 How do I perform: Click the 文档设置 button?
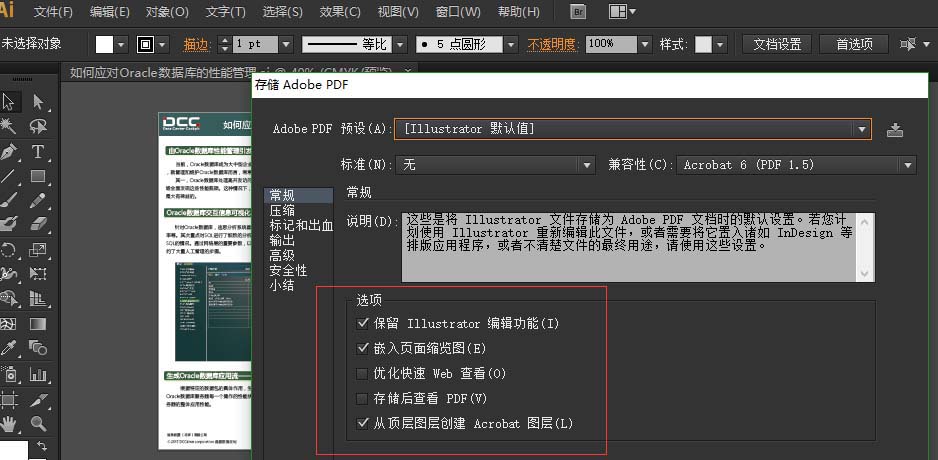click(x=777, y=44)
